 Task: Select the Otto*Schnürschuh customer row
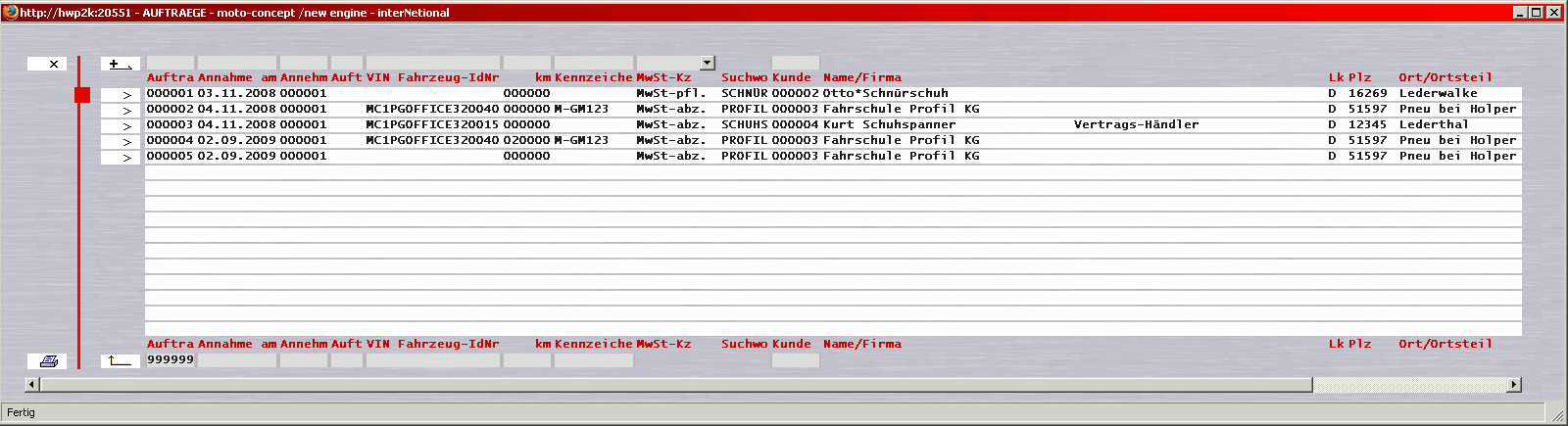[885, 94]
